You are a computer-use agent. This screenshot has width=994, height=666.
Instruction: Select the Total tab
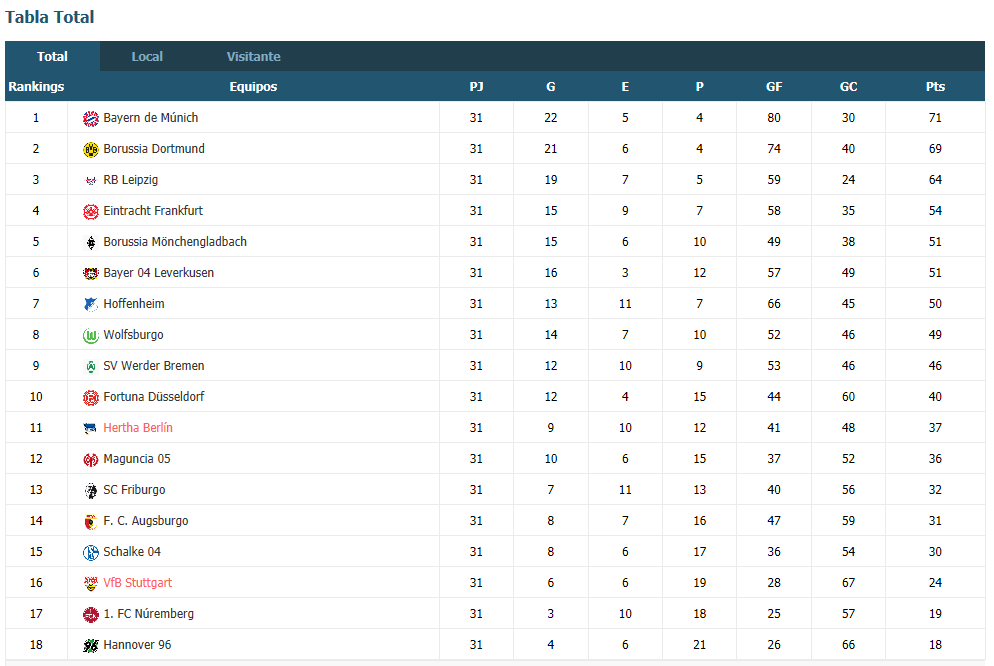52,56
